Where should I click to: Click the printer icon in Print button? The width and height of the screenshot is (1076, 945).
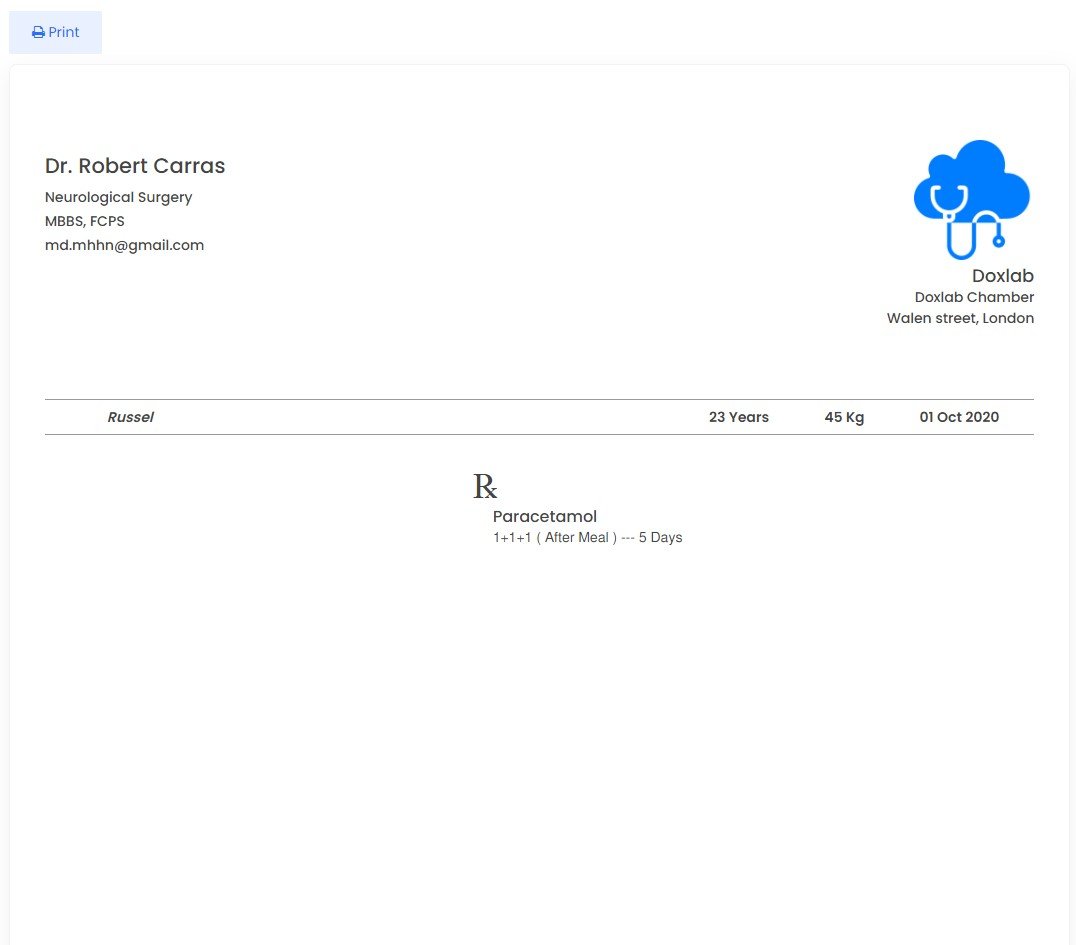click(38, 32)
